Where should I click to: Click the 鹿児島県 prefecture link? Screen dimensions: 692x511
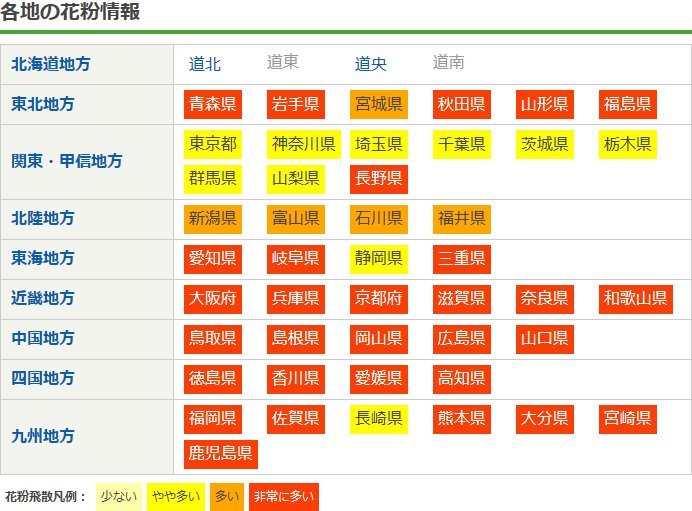221,453
